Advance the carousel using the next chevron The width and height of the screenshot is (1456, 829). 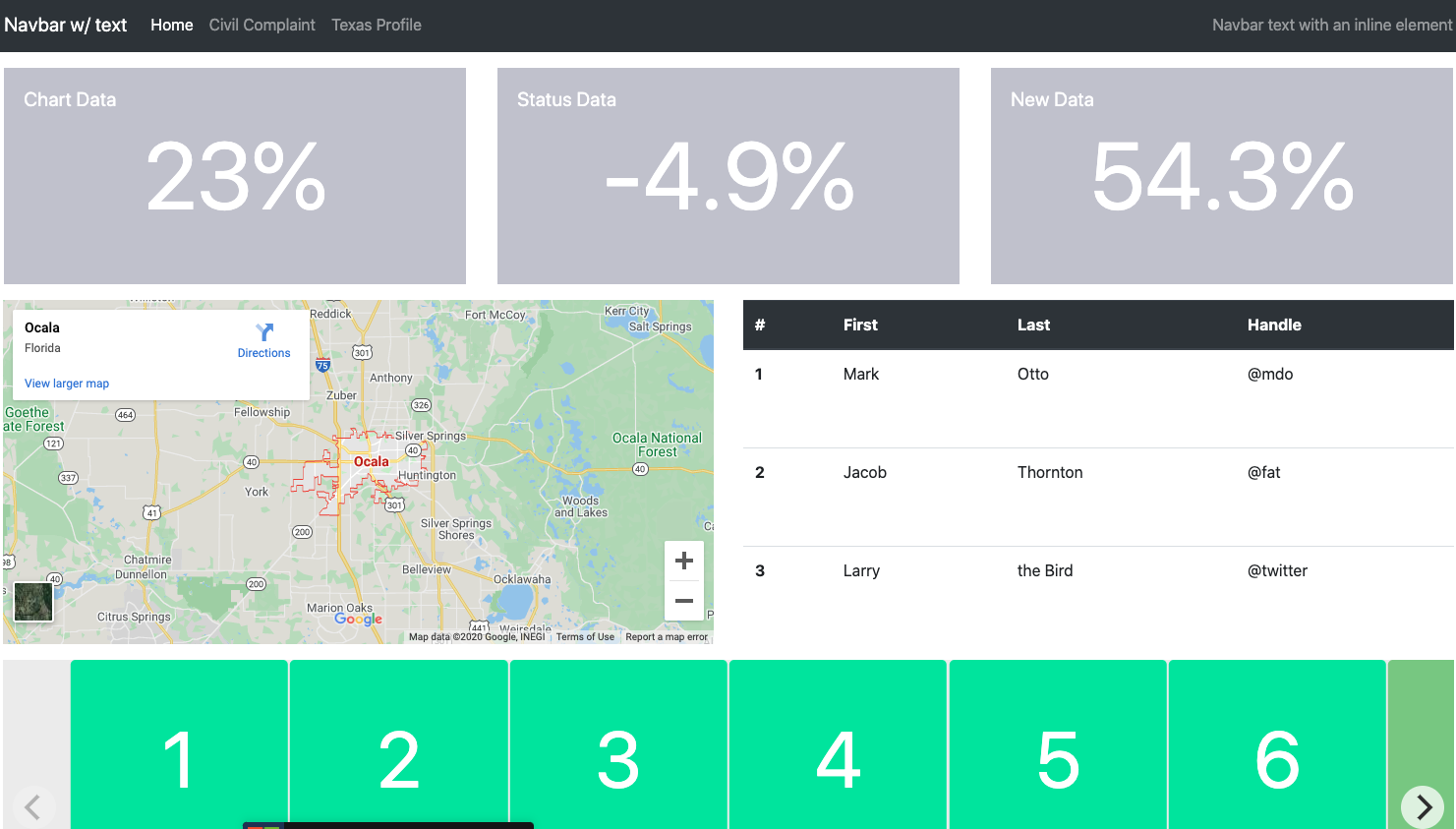pyautogui.click(x=1422, y=806)
